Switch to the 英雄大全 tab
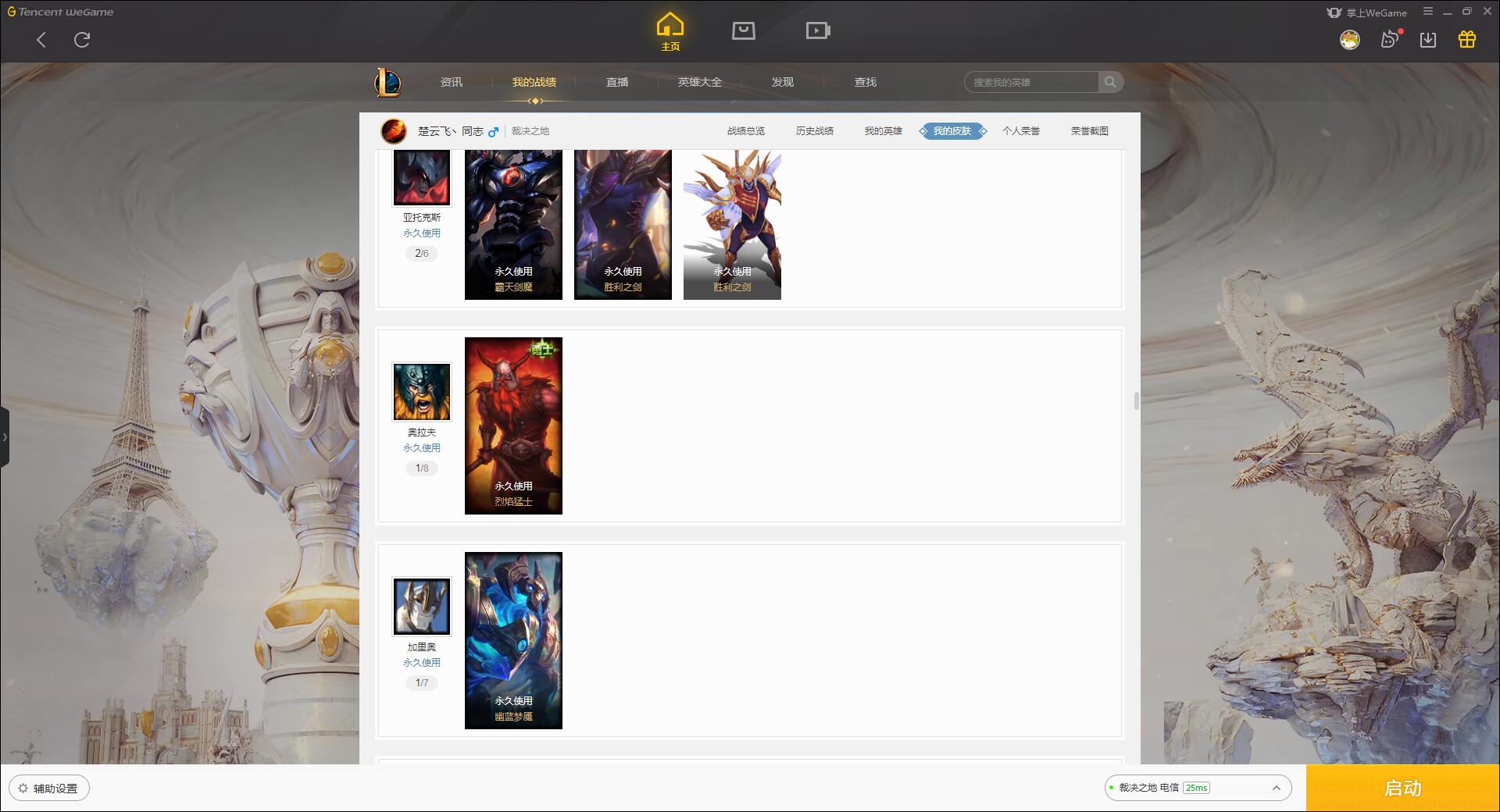 [700, 82]
